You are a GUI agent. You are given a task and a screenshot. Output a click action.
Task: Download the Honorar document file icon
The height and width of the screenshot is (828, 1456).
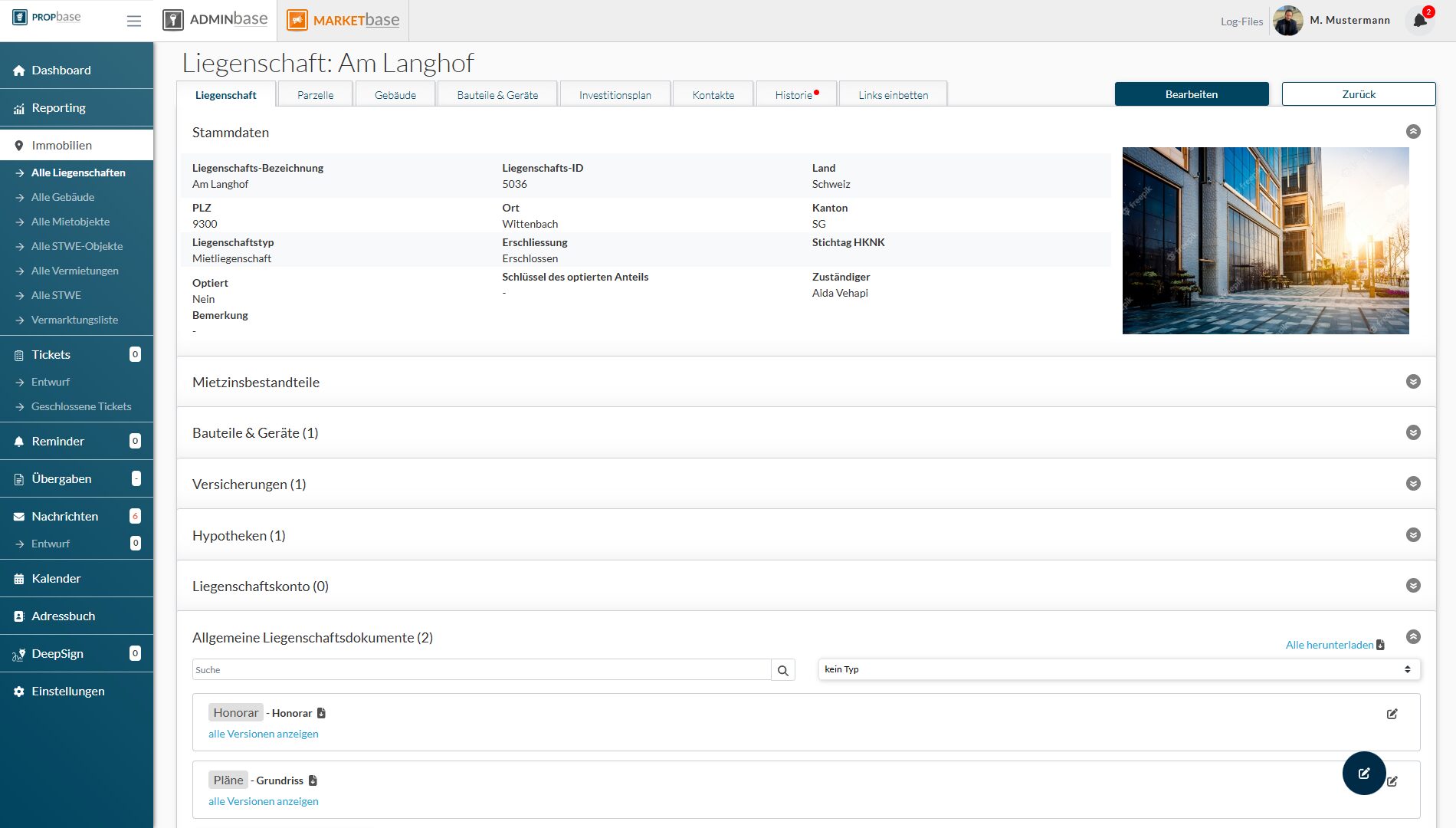(321, 713)
